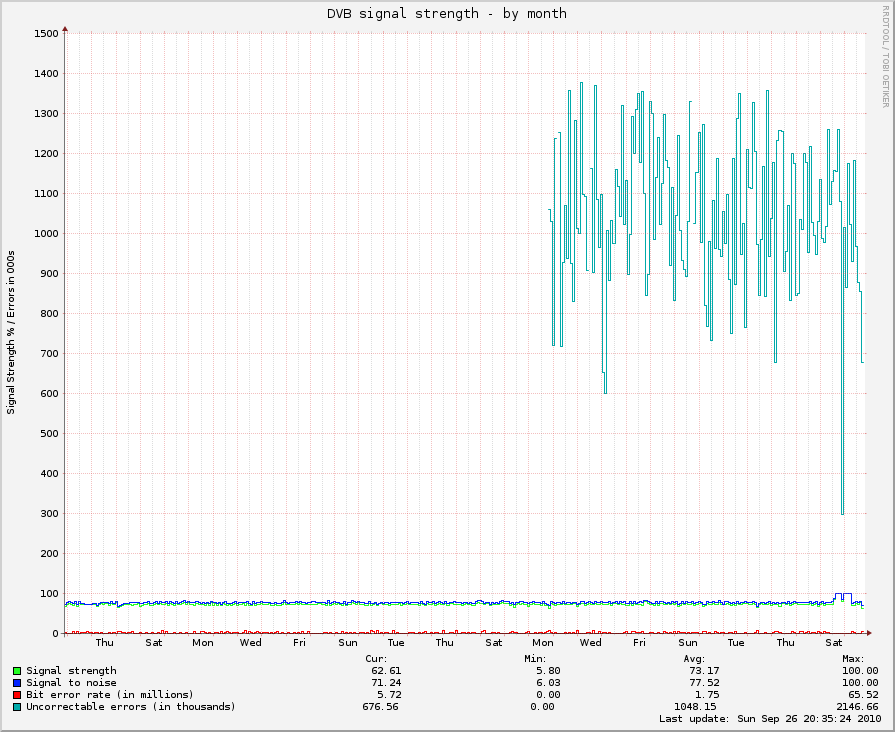Click the average value 77.52
895x732 pixels.
[x=704, y=682]
